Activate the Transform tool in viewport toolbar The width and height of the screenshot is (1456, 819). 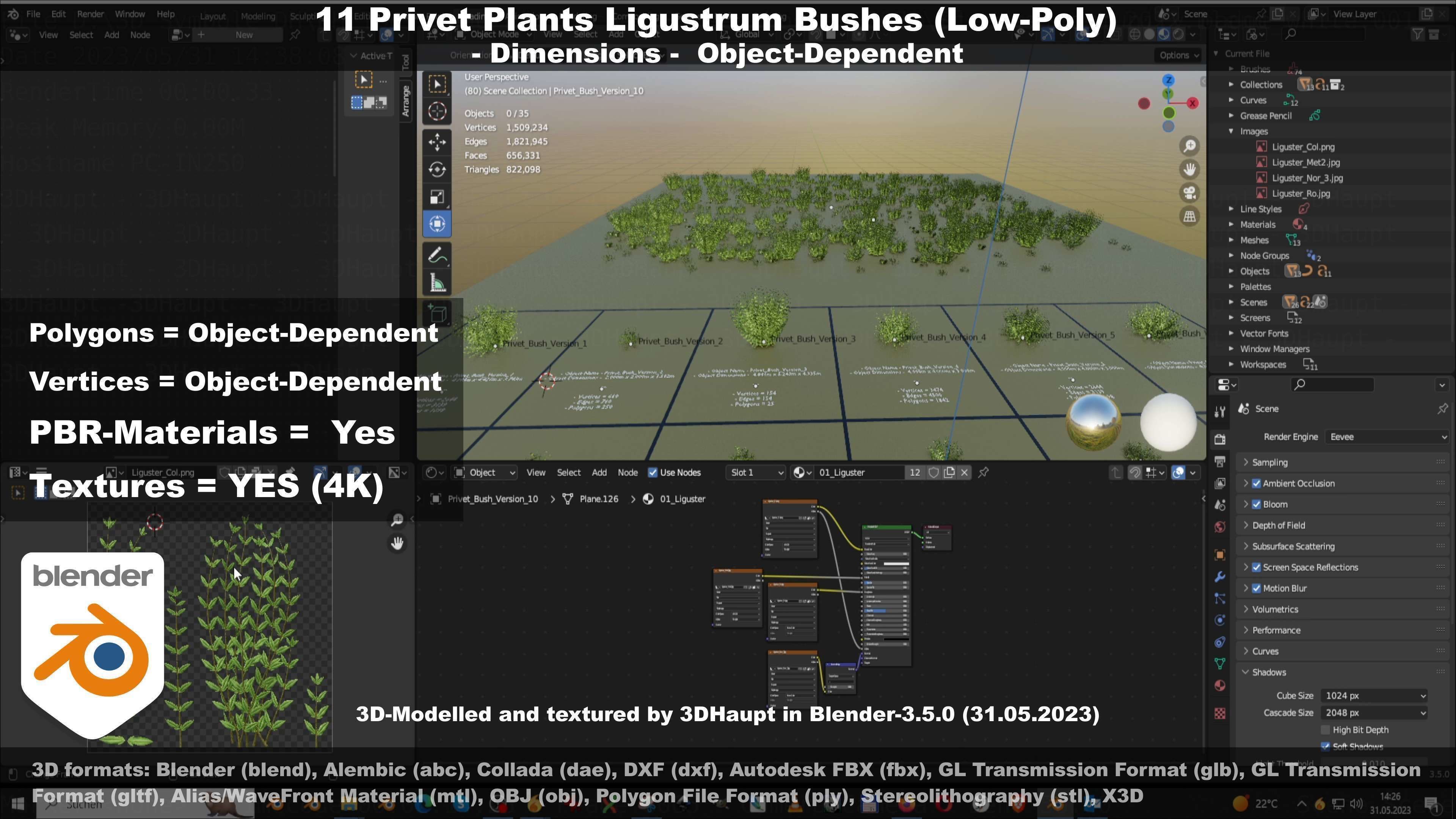(x=437, y=224)
